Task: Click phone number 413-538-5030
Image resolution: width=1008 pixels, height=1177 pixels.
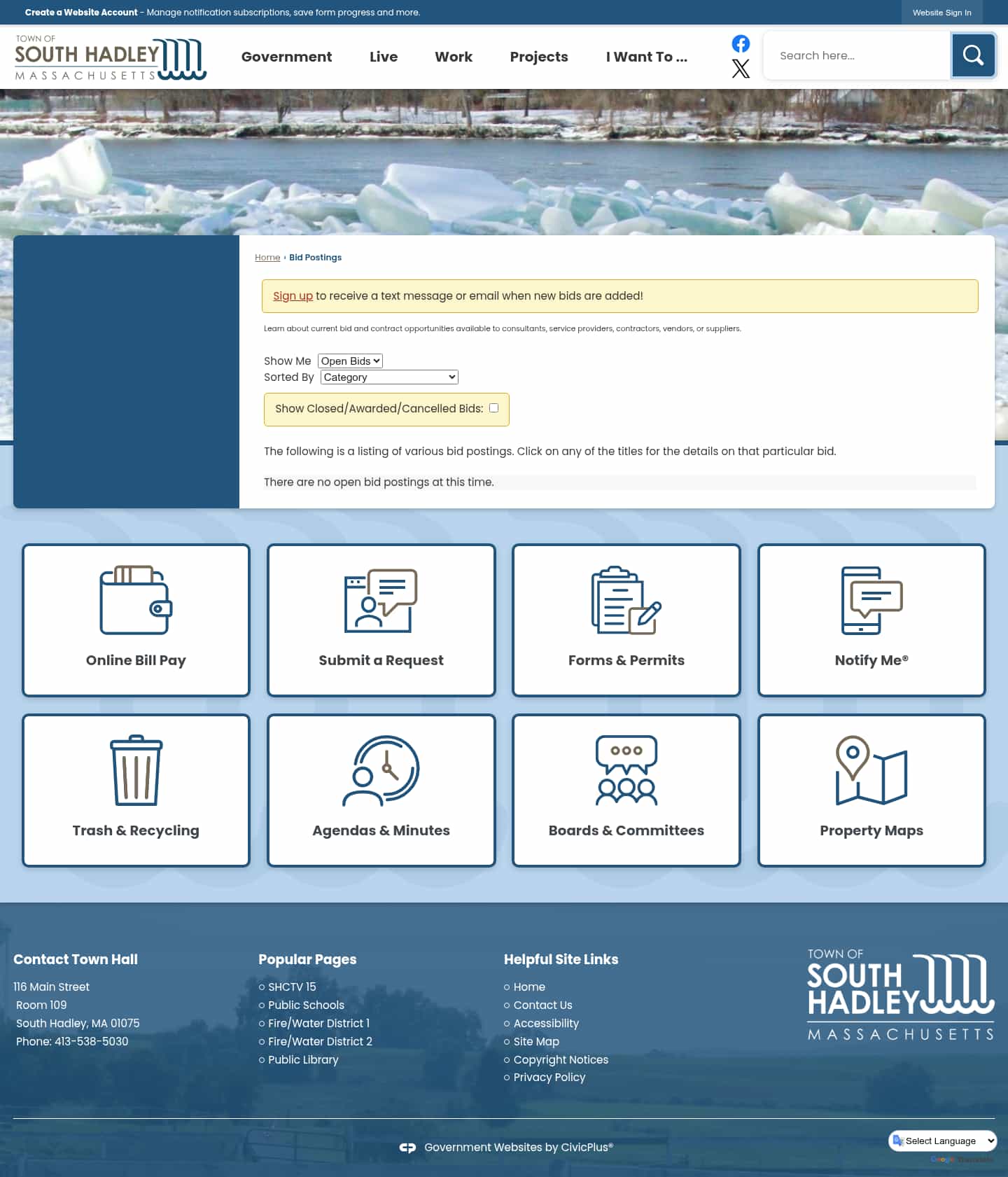Action: click(x=91, y=1041)
